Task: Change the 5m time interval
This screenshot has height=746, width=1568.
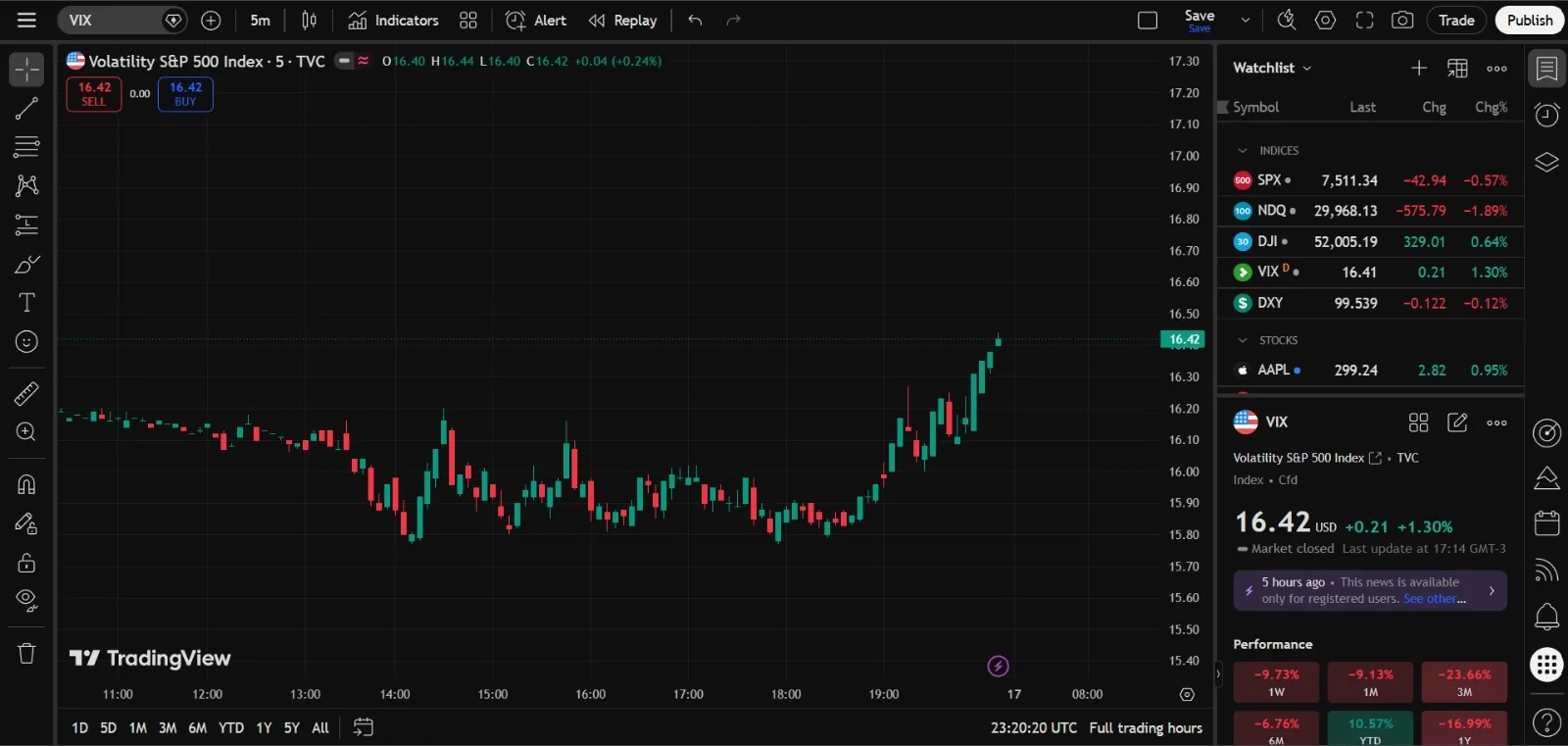Action: [260, 20]
